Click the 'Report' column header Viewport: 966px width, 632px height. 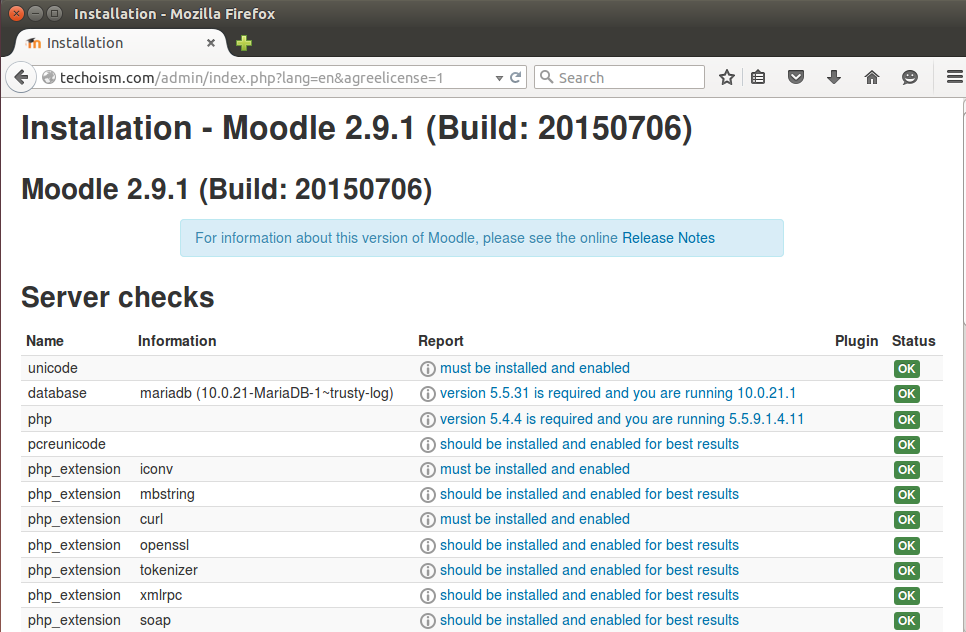(440, 341)
